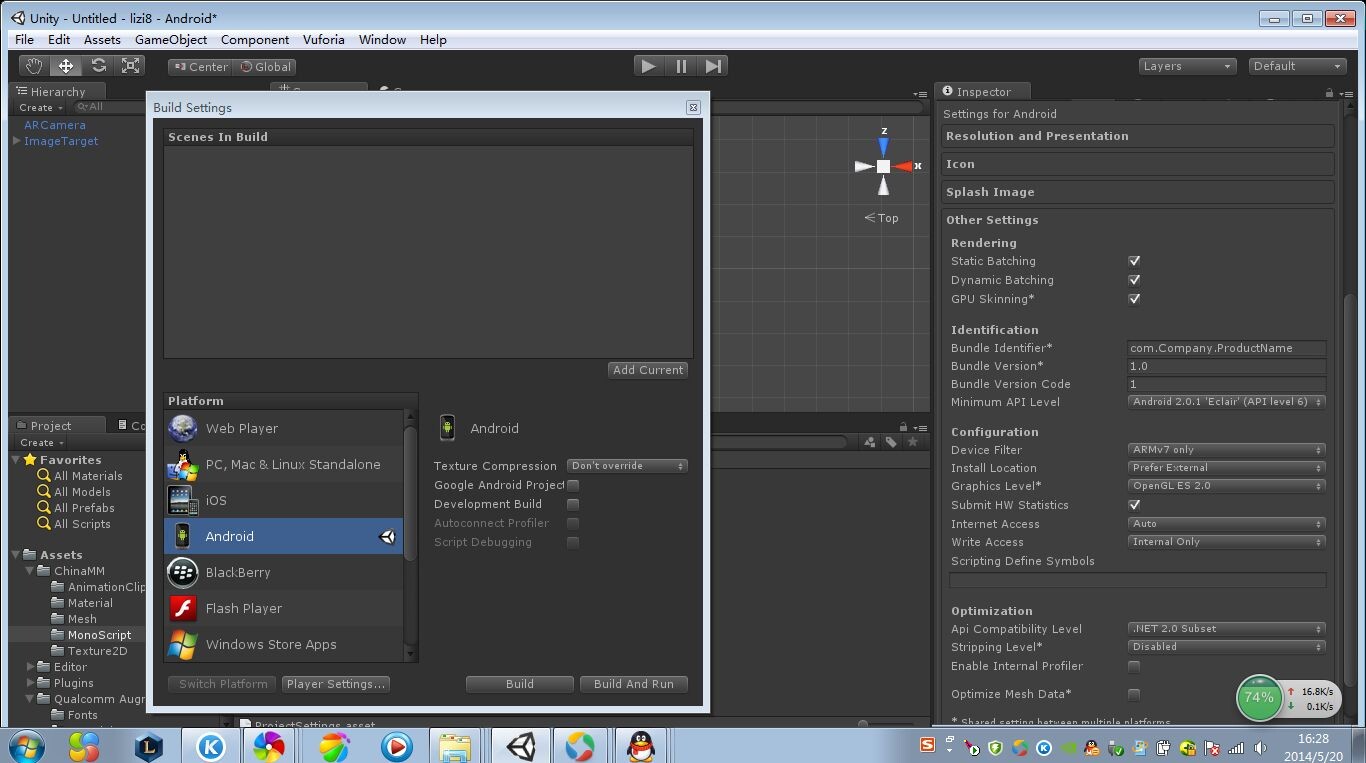
Task: Close the Build Settings window
Action: coord(693,107)
